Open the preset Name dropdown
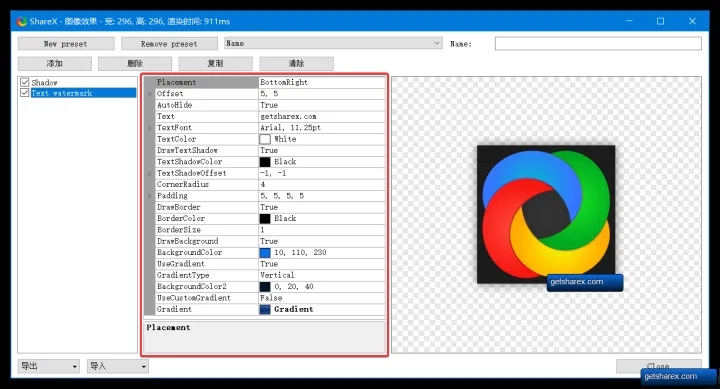720x389 pixels. 333,43
